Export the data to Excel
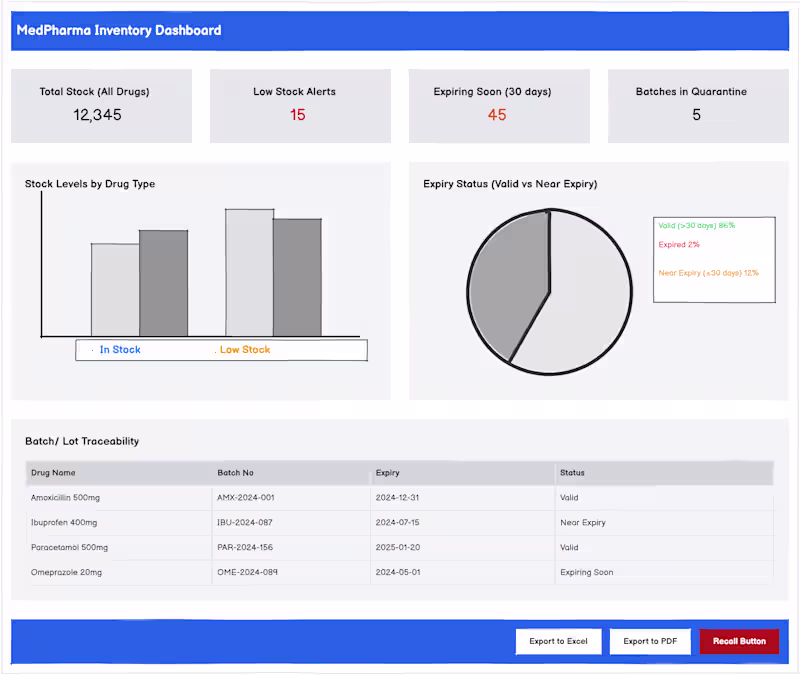The height and width of the screenshot is (675, 800). pos(558,641)
